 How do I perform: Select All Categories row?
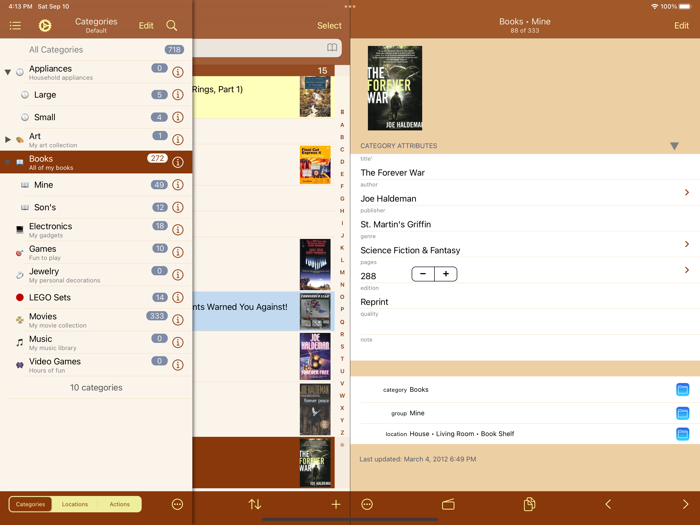(96, 50)
